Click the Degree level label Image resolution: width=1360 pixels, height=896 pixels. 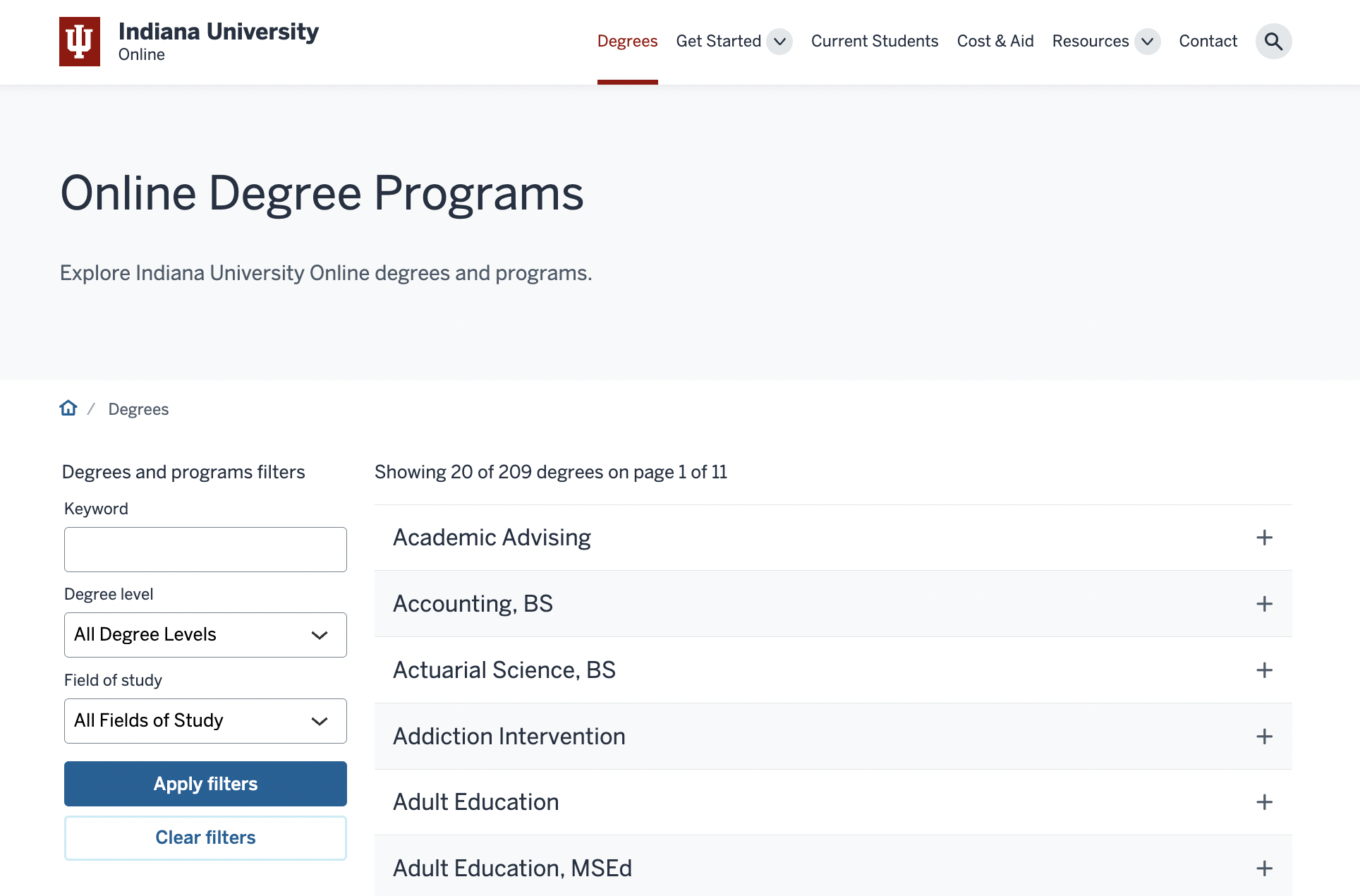109,594
